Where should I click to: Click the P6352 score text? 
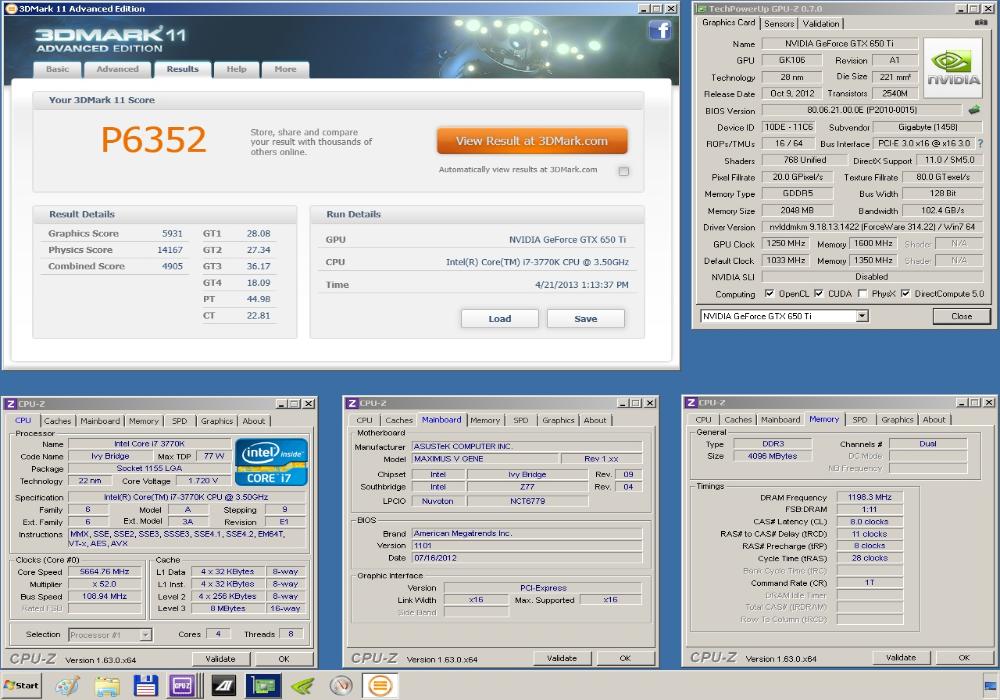pos(154,139)
